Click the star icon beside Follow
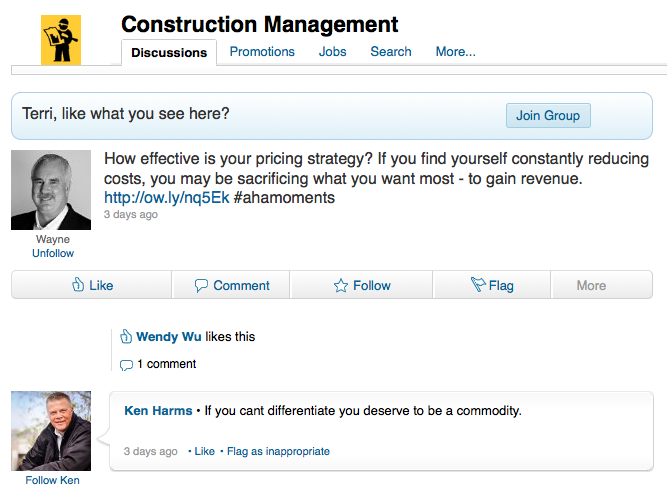This screenshot has height=490, width=667. [340, 285]
